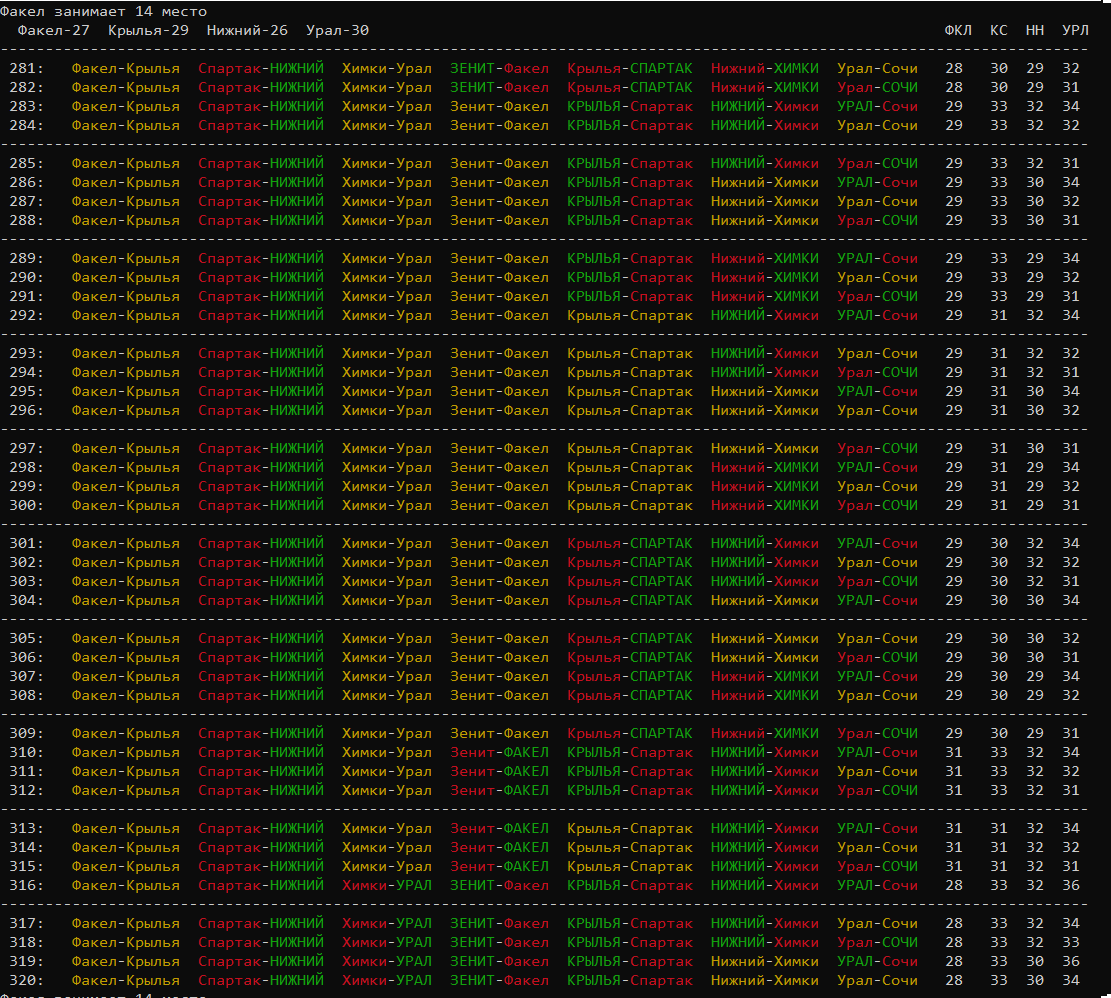Click row number '281:'
The image size is (1111, 998).
(x=27, y=69)
